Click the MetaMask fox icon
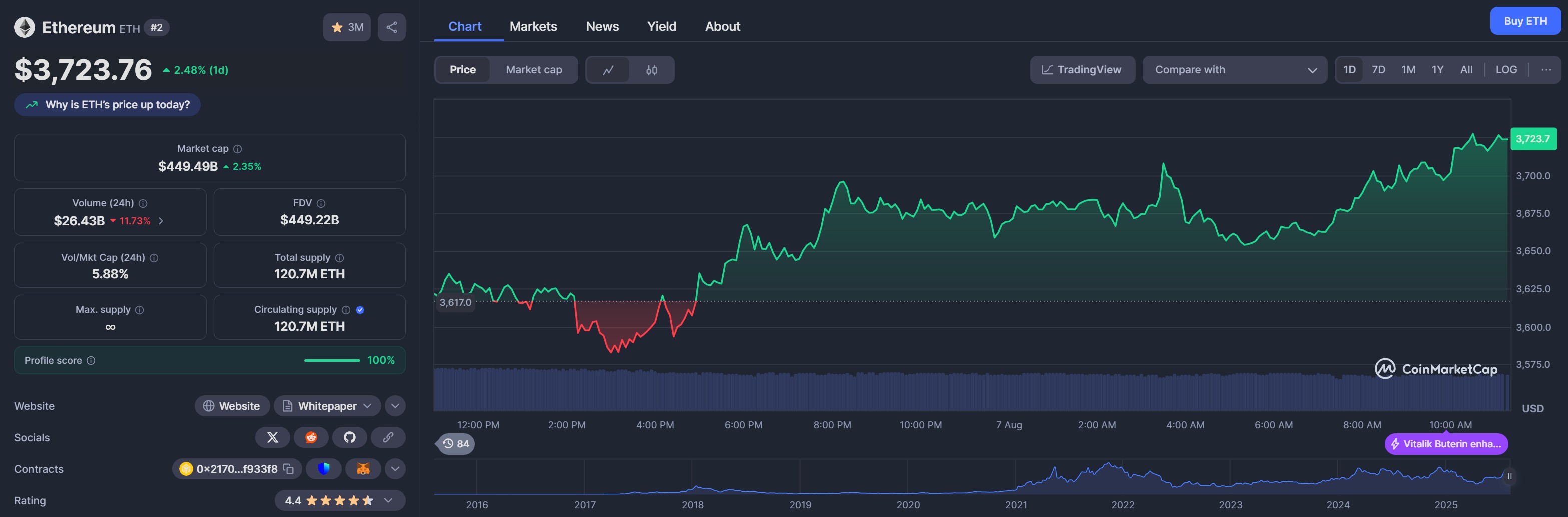This screenshot has height=517, width=1568. coord(363,469)
